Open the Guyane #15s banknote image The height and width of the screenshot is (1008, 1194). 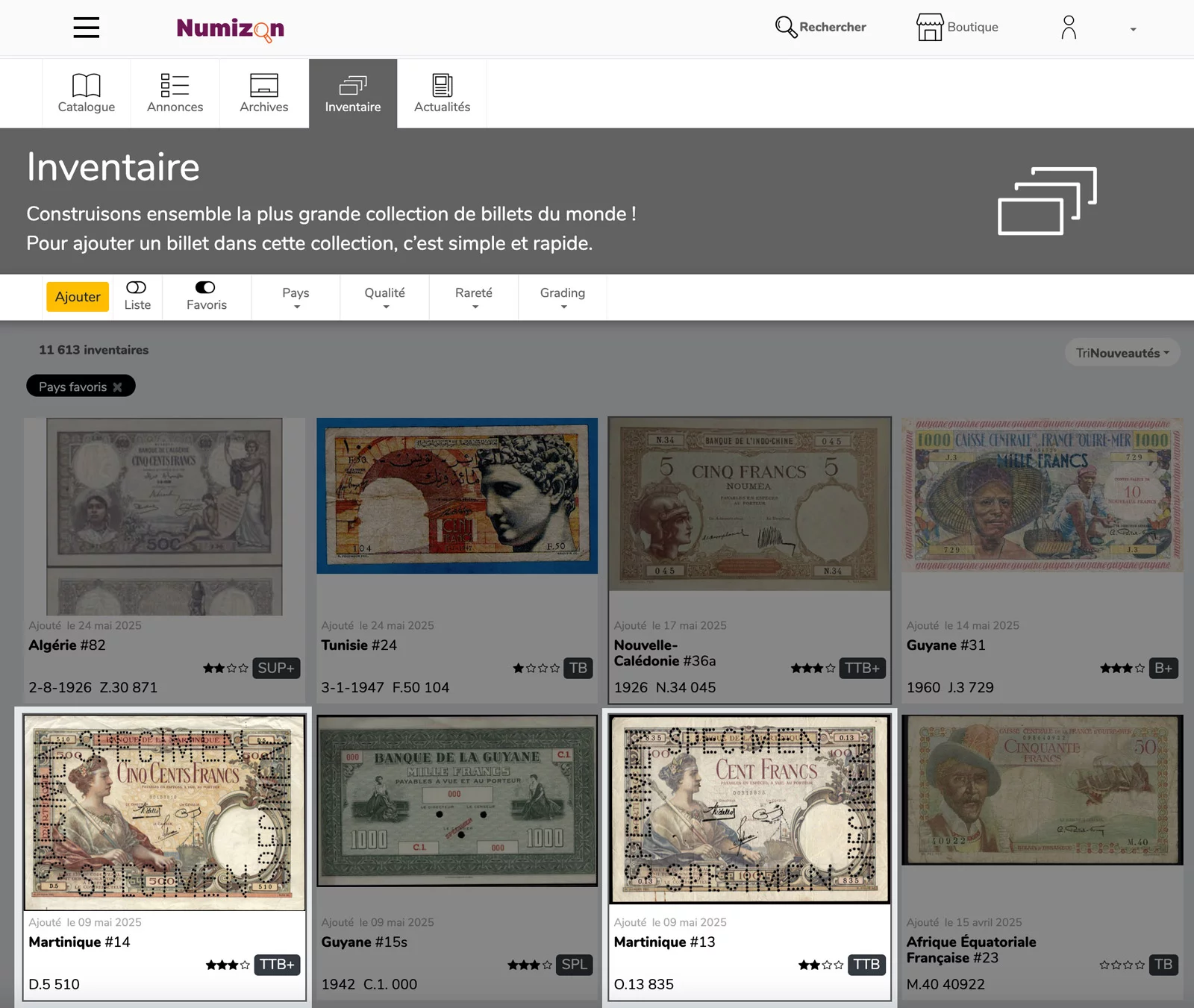click(457, 801)
